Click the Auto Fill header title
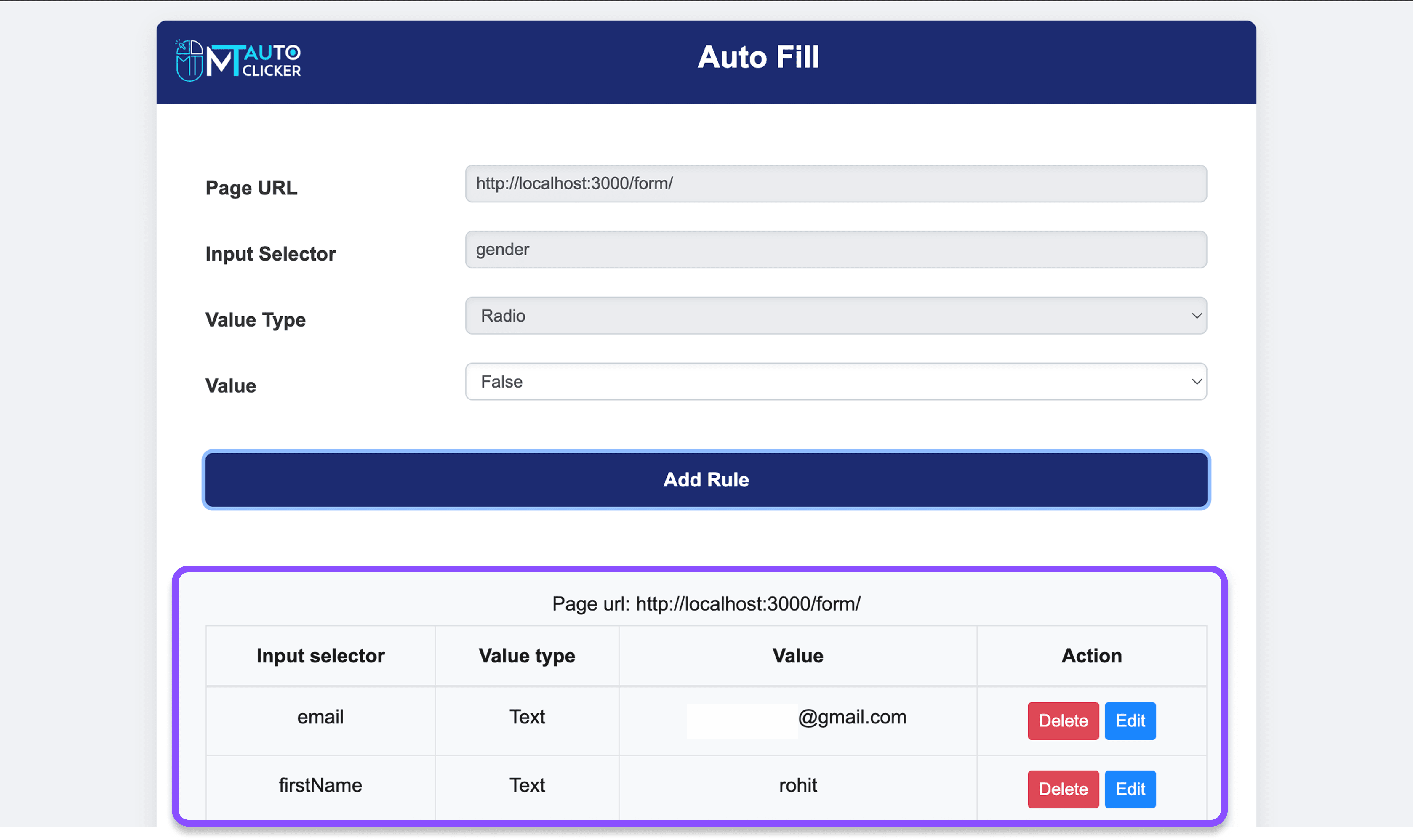The image size is (1413, 840). pos(758,57)
